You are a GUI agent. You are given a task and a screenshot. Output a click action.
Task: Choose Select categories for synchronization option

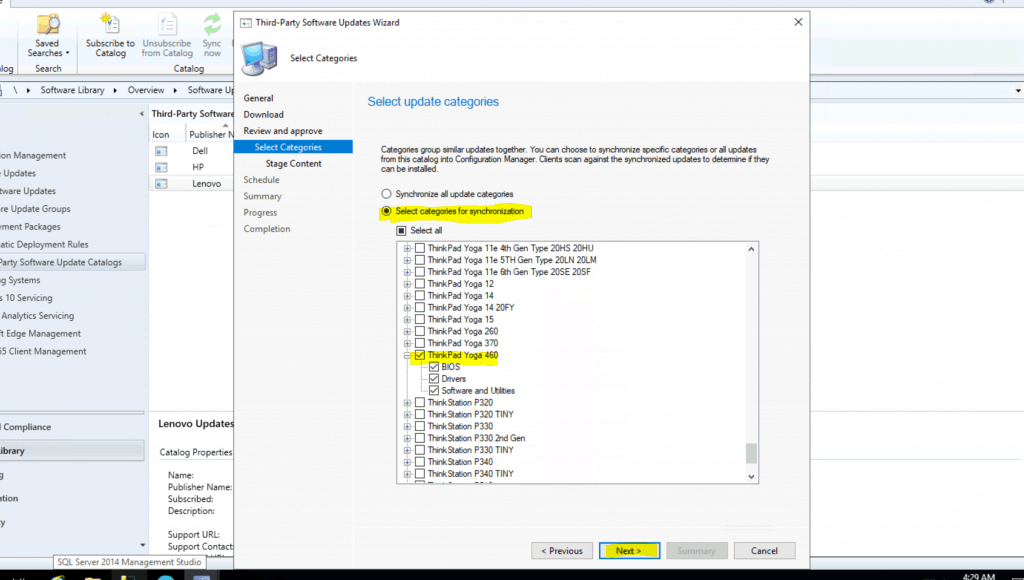point(387,211)
